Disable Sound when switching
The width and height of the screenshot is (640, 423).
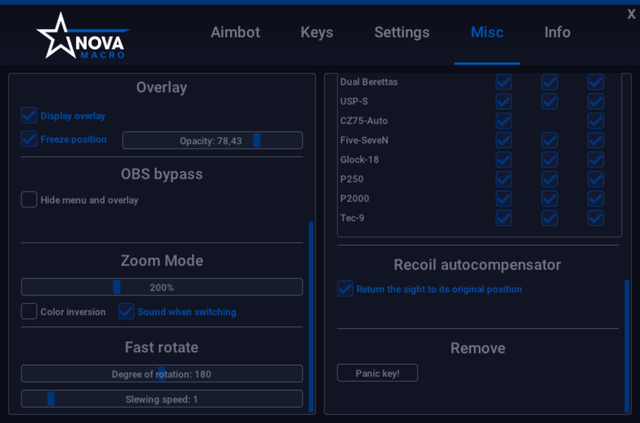coord(126,312)
